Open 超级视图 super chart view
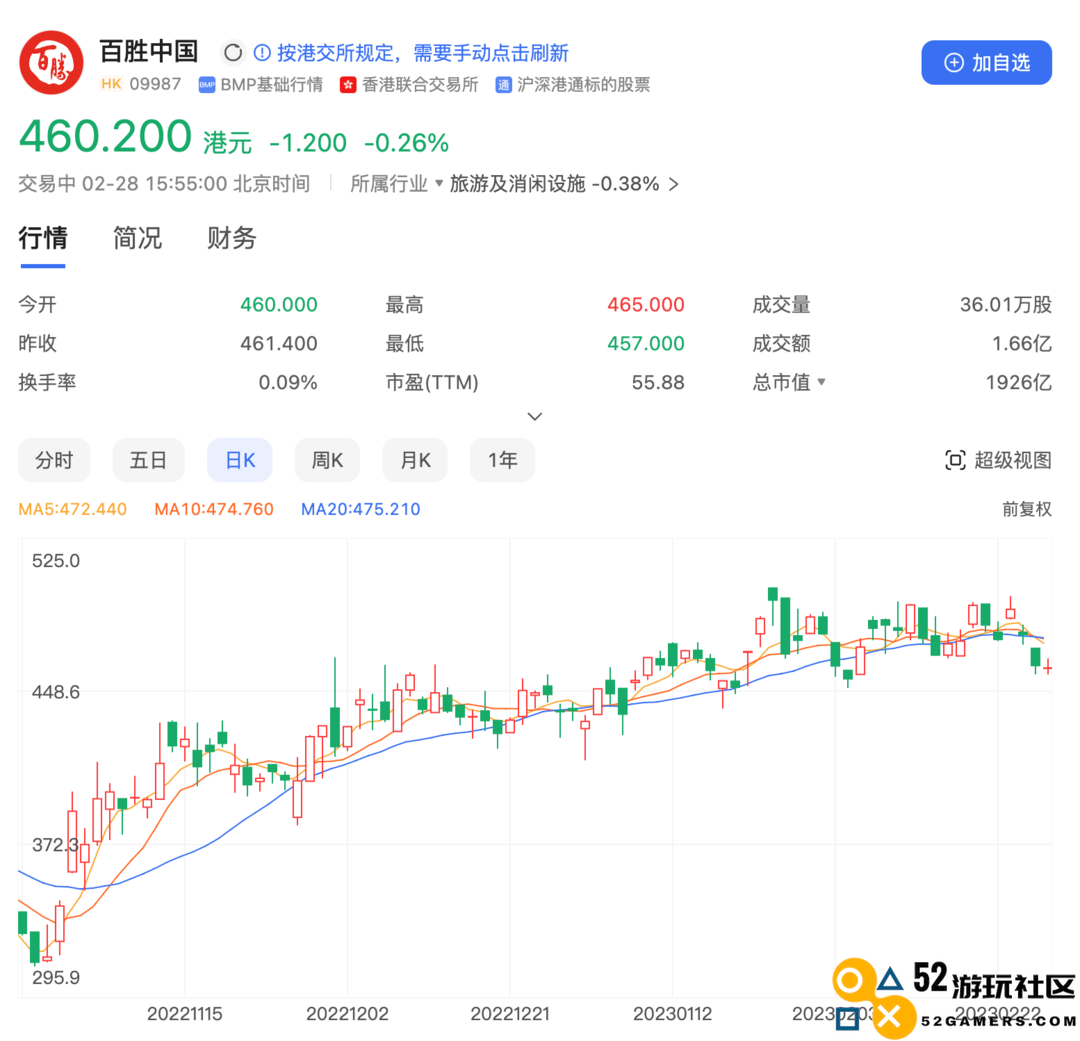This screenshot has height=1041, width=1080. point(998,460)
